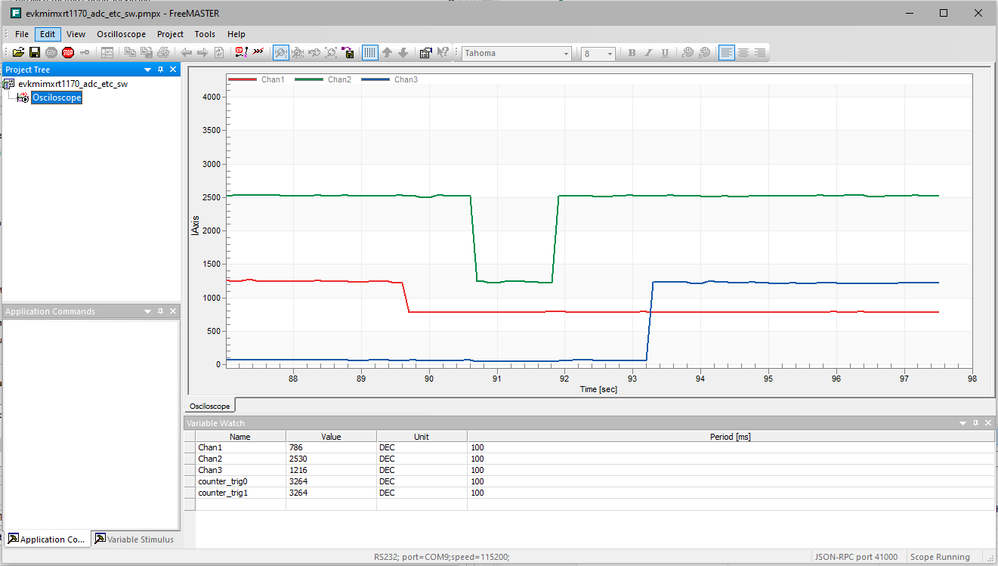Click the red crossed-arrows toolbar icon
This screenshot has height=566, width=998.
(x=258, y=52)
